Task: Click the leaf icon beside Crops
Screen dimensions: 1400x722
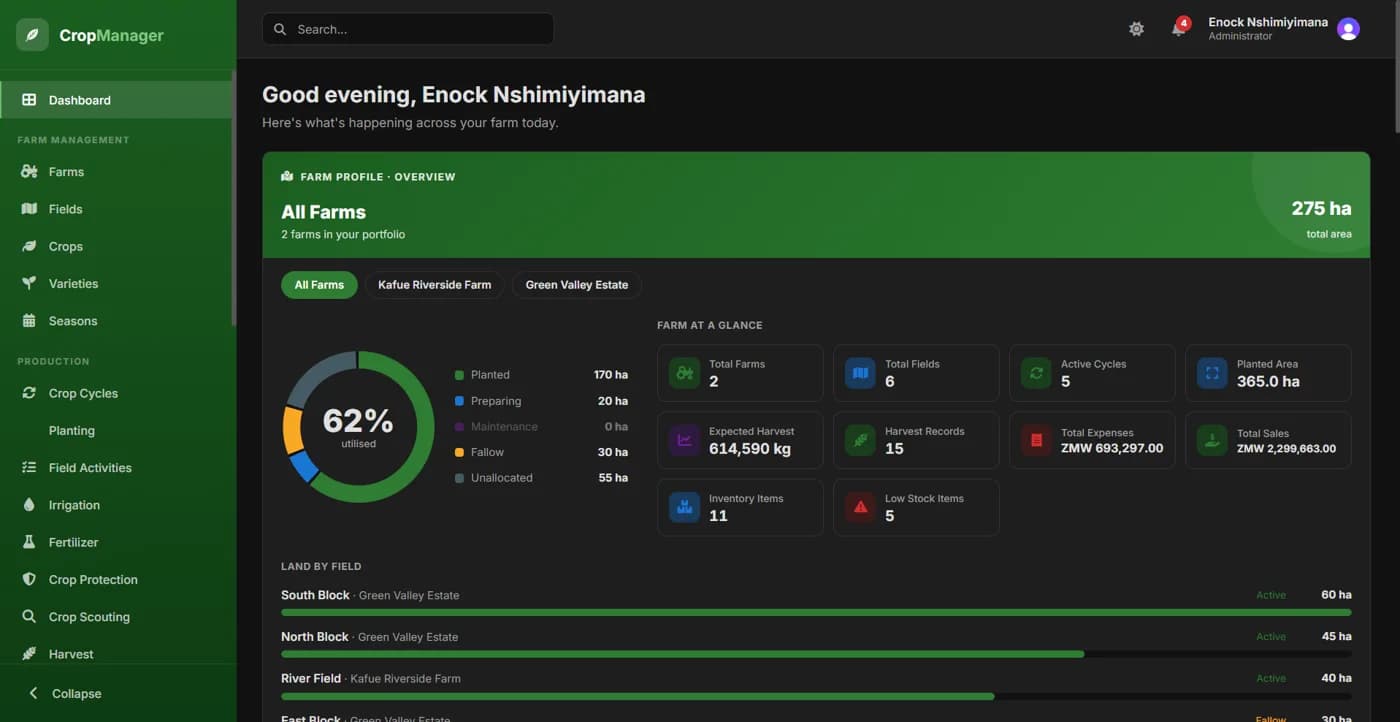Action: pyautogui.click(x=29, y=246)
